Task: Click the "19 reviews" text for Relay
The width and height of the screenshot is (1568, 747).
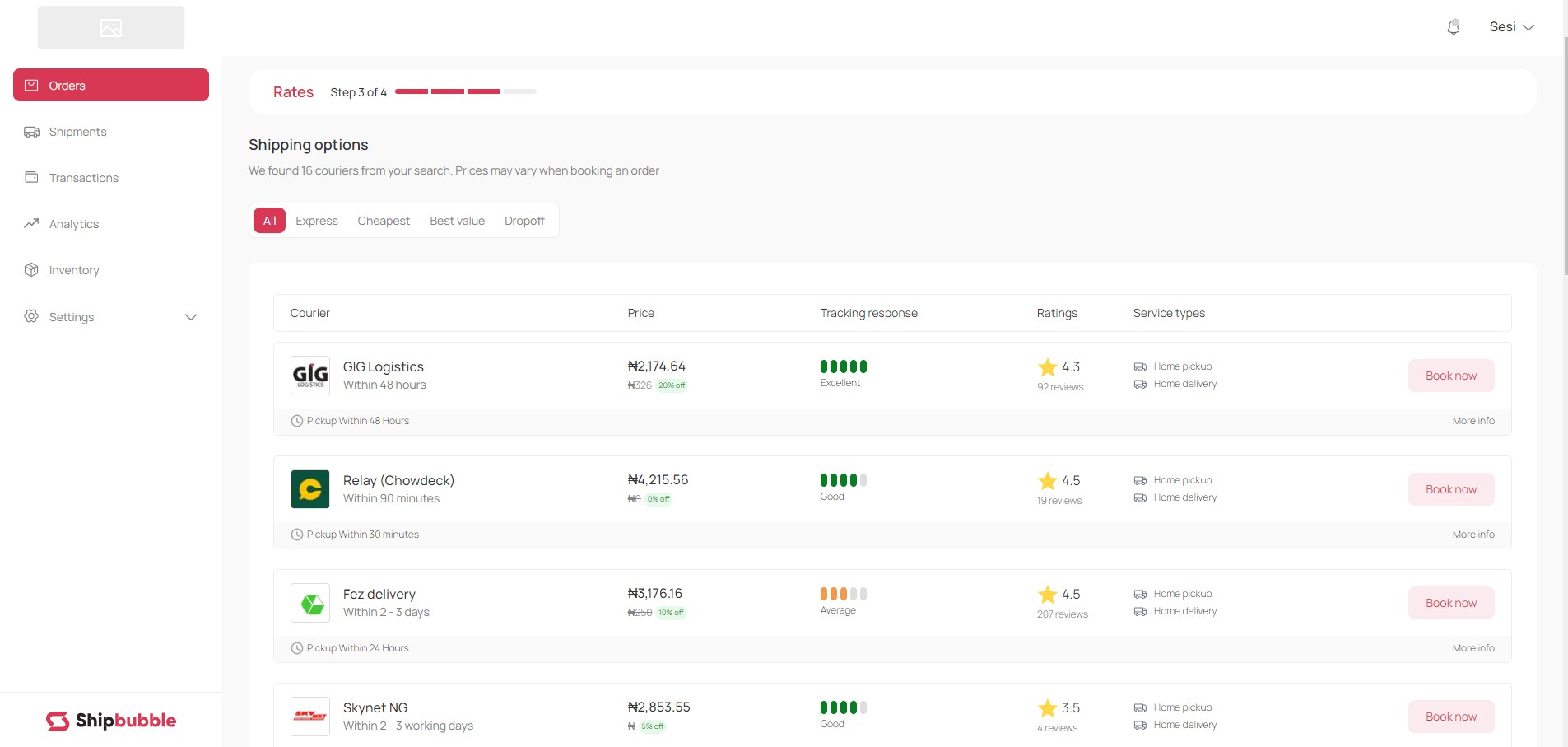Action: [x=1059, y=501]
